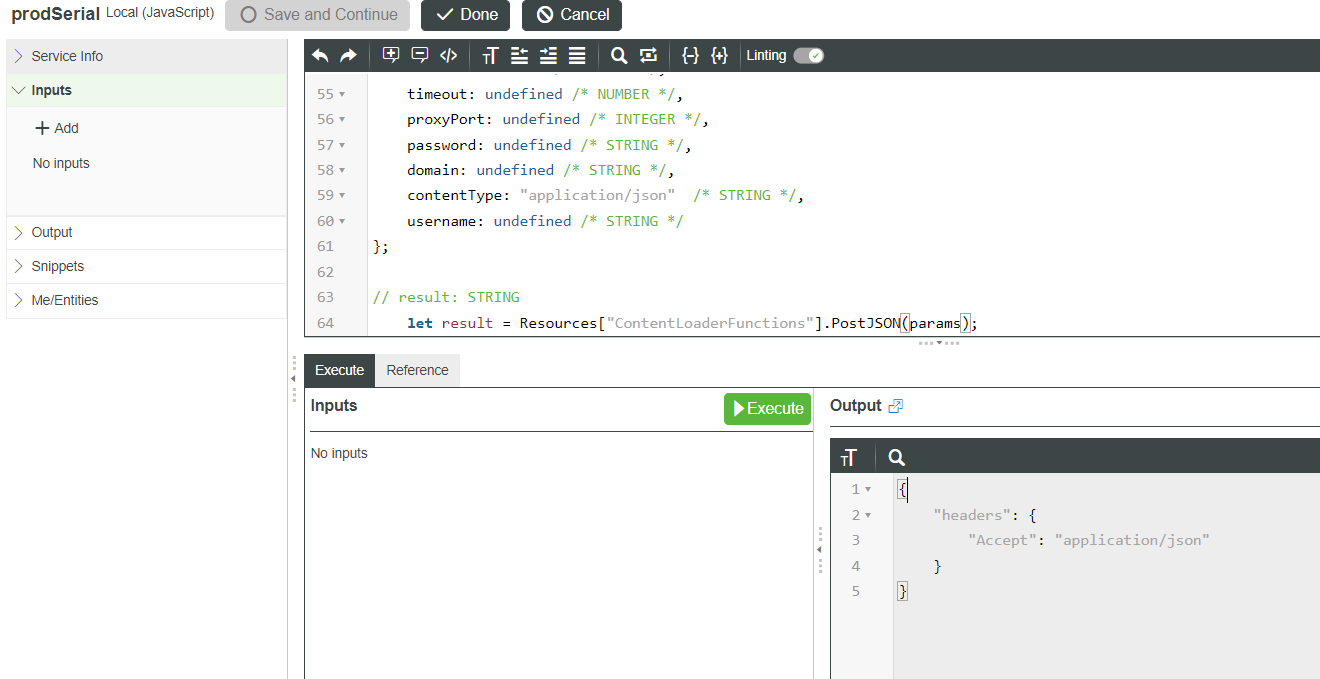
Task: Pop out the Output panel
Action: 896,406
